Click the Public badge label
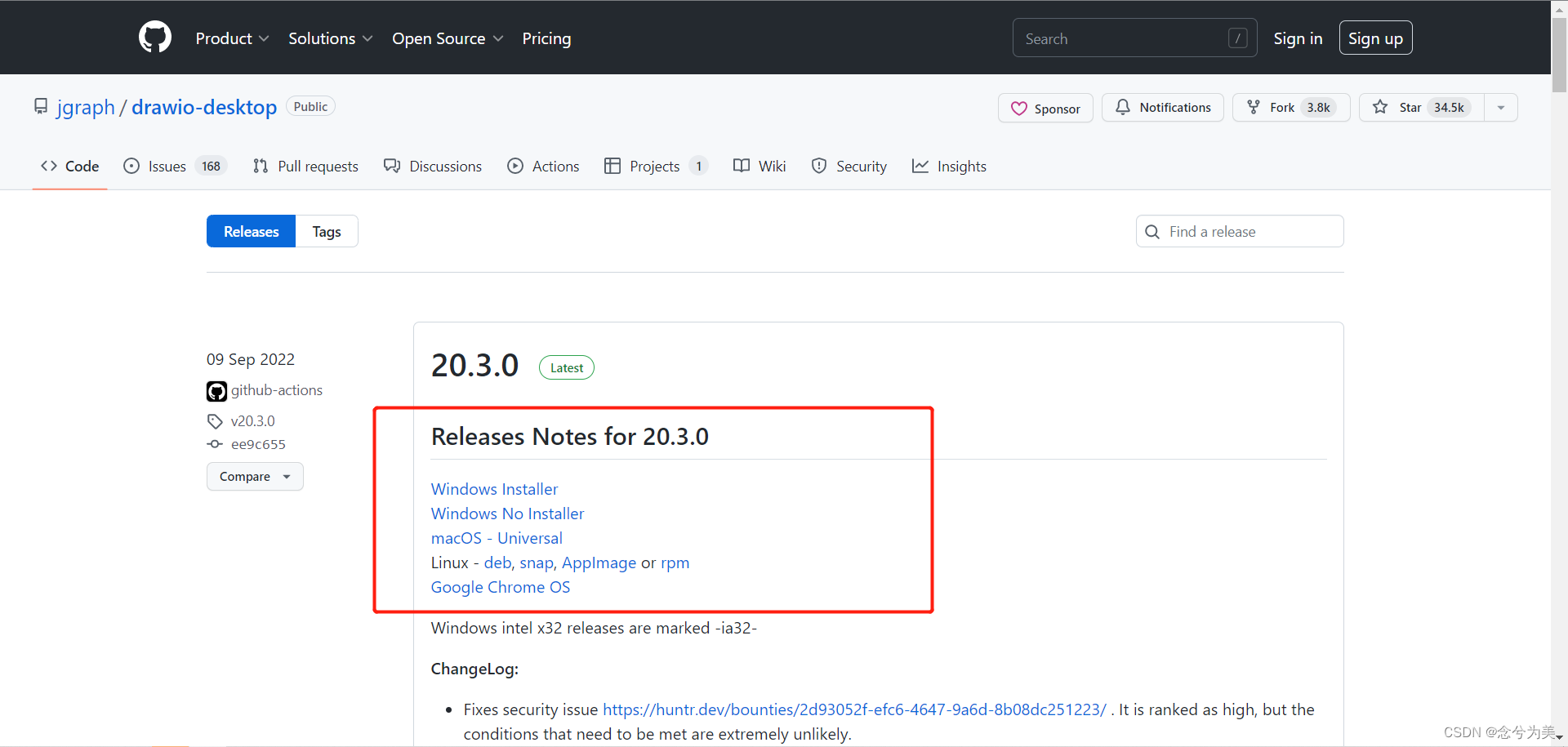This screenshot has width=1568, height=747. 310,107
